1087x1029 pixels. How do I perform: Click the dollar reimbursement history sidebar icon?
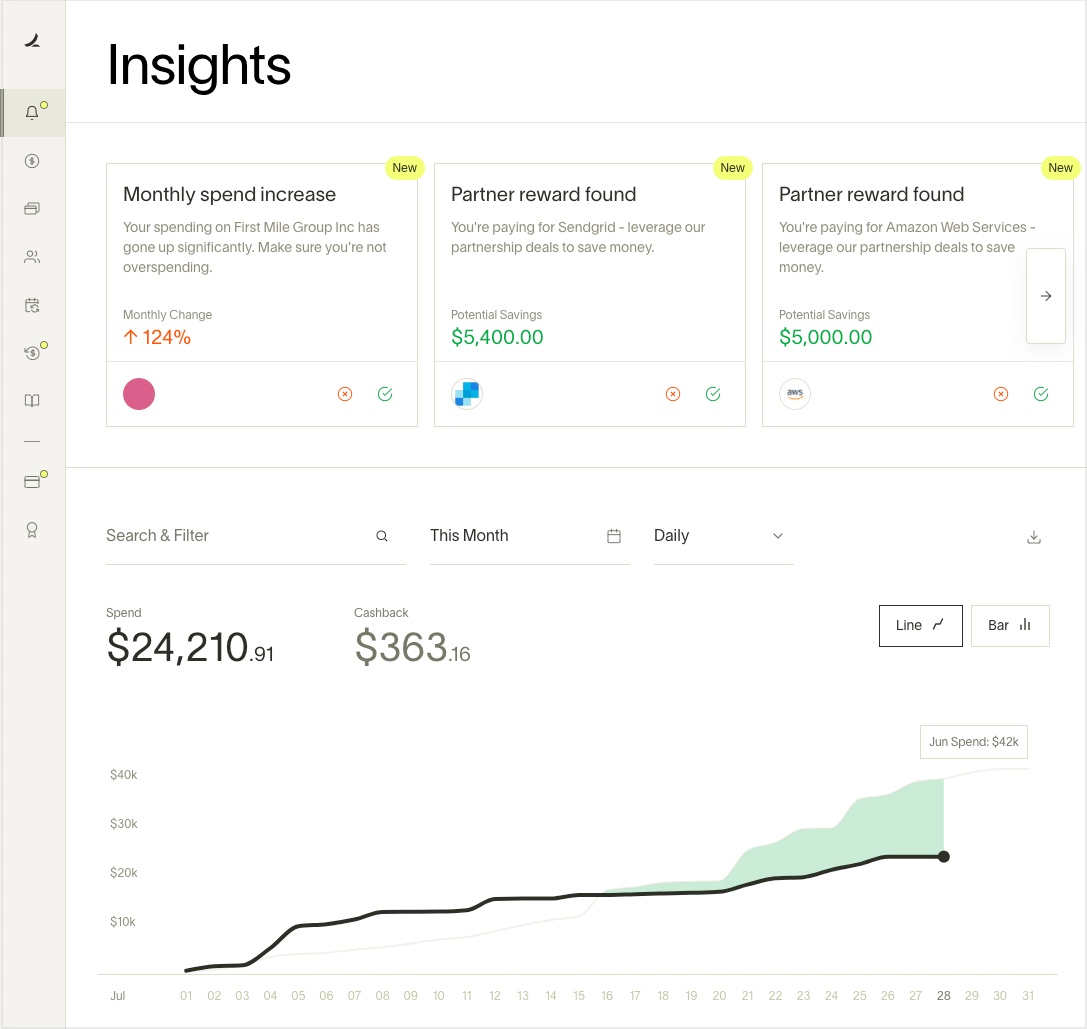click(32, 353)
